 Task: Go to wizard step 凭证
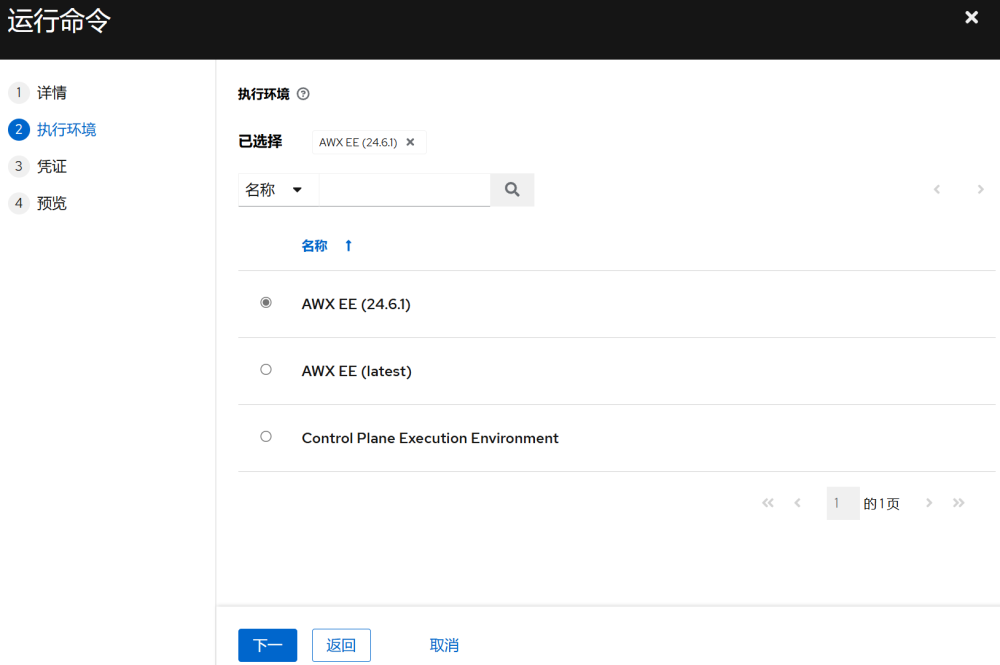point(50,166)
